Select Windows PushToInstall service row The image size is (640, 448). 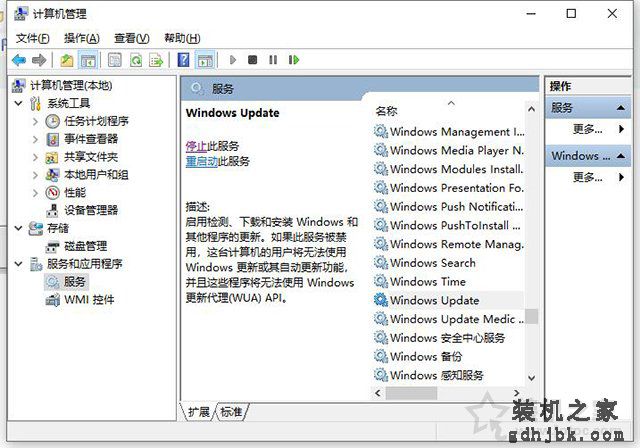[x=449, y=225]
